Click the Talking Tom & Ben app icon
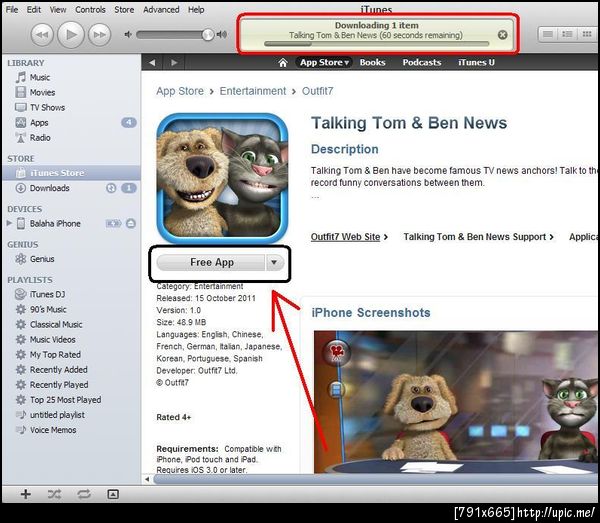The width and height of the screenshot is (600, 523). click(x=222, y=178)
